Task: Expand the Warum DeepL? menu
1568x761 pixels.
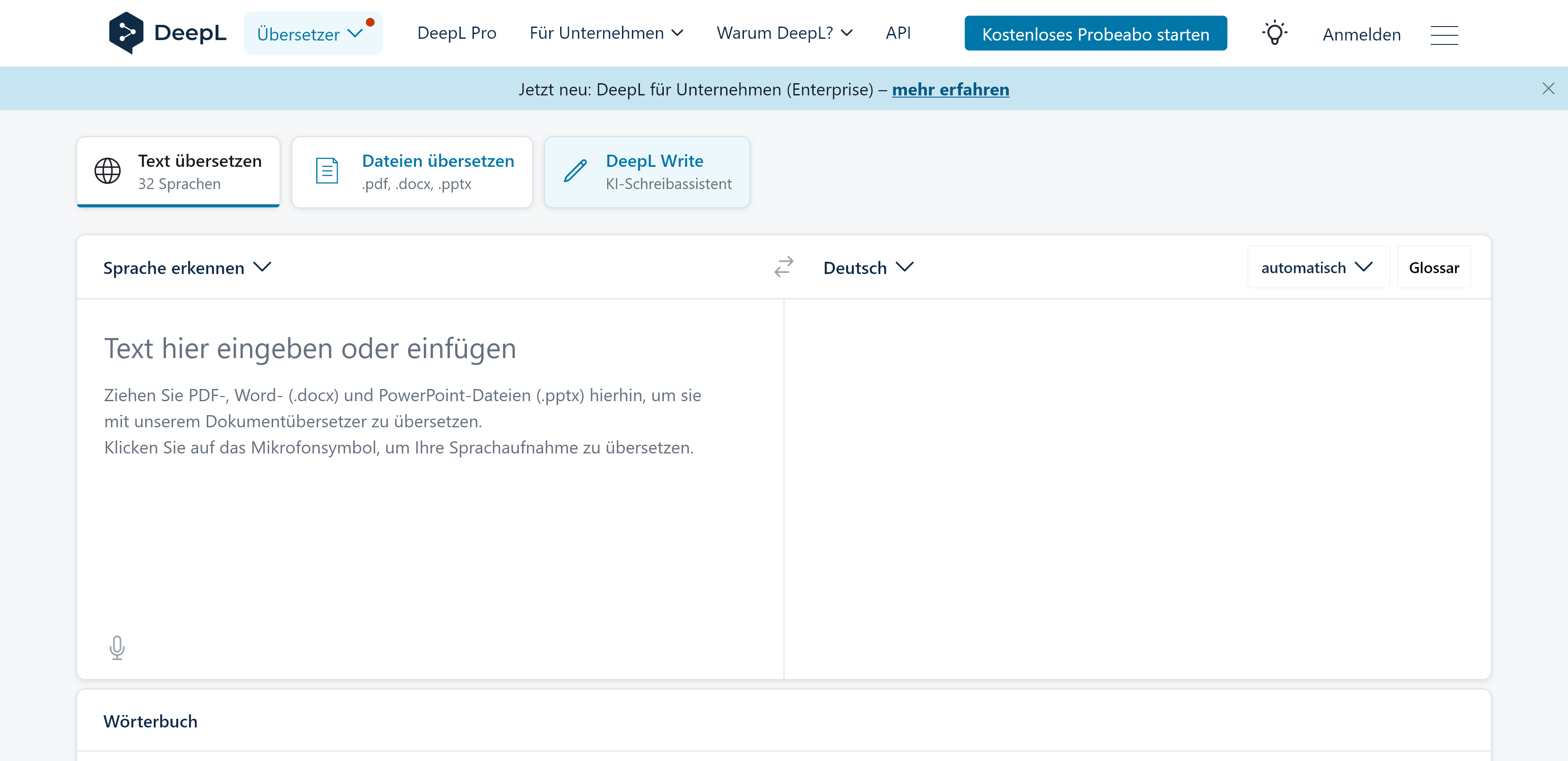Action: (x=784, y=33)
